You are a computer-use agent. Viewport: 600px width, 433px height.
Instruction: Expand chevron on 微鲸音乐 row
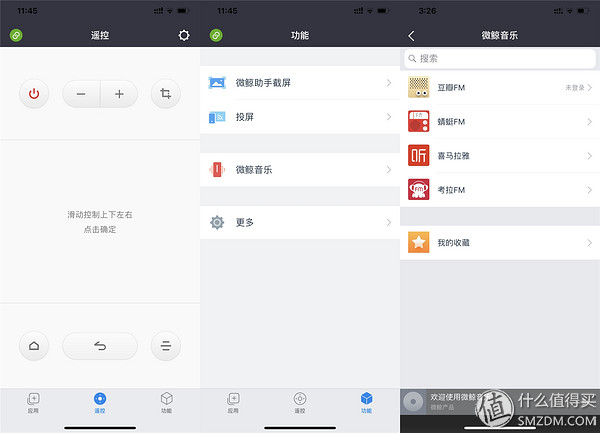coord(389,169)
